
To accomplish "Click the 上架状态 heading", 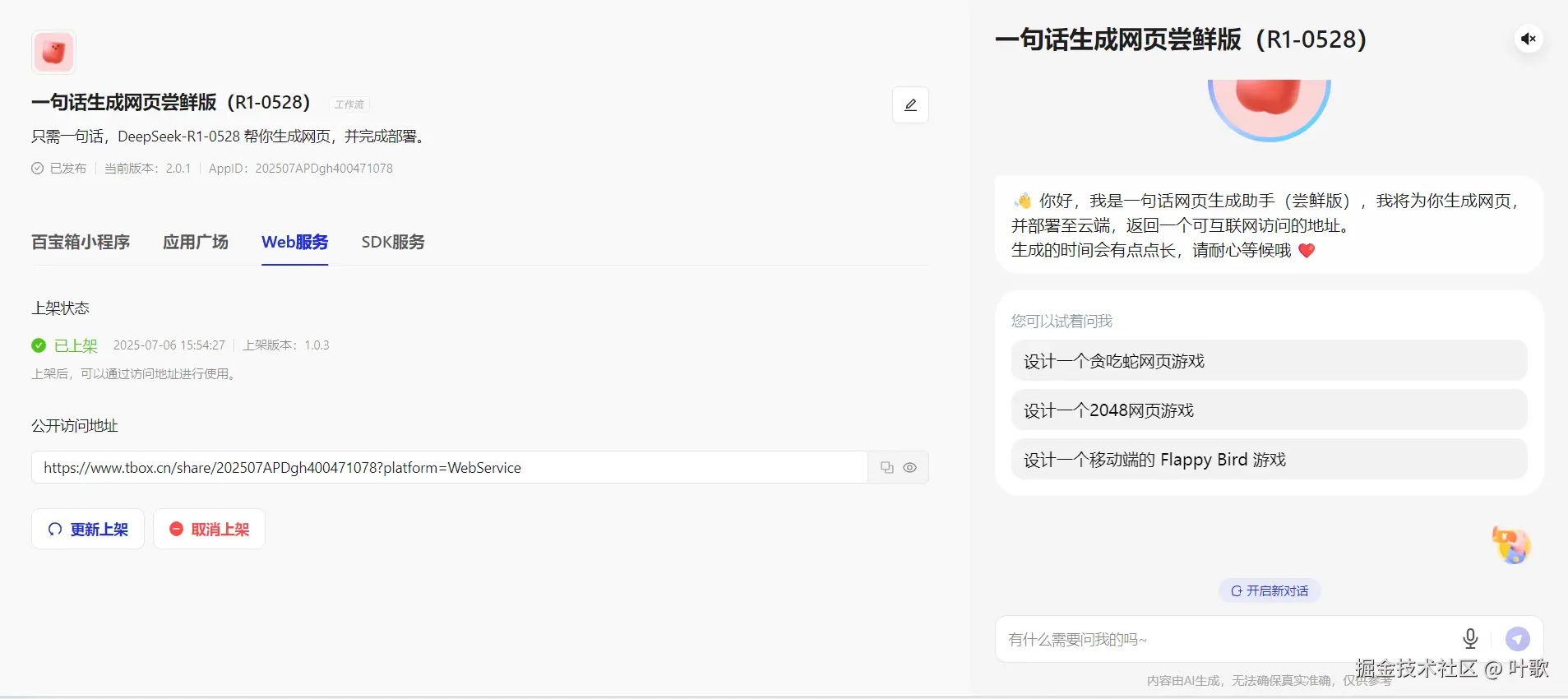I will 60,308.
